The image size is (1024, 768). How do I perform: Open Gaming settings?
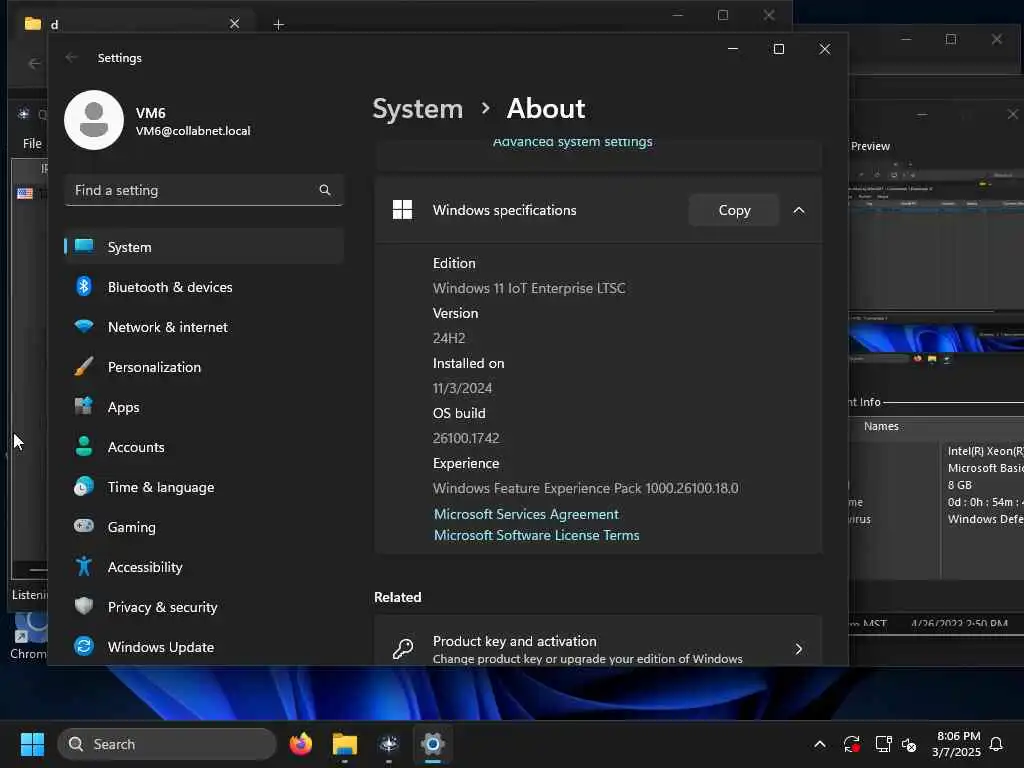tap(204, 527)
